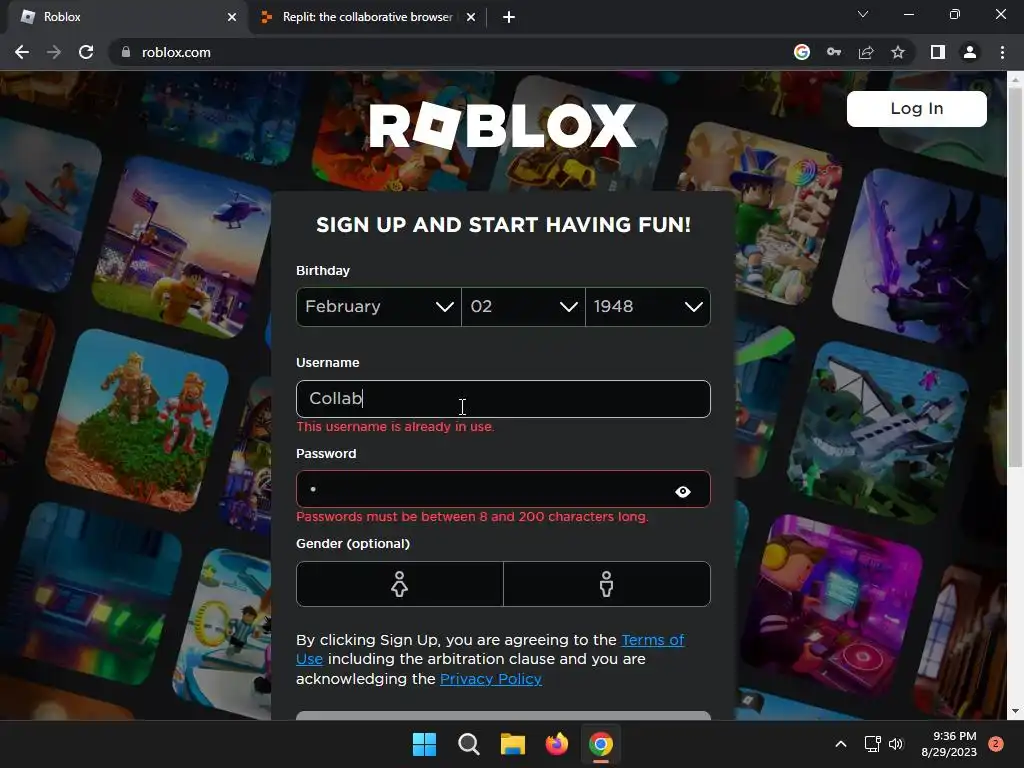Click the crashed airplane game thumbnail
This screenshot has width=1024, height=768.
pos(878,431)
